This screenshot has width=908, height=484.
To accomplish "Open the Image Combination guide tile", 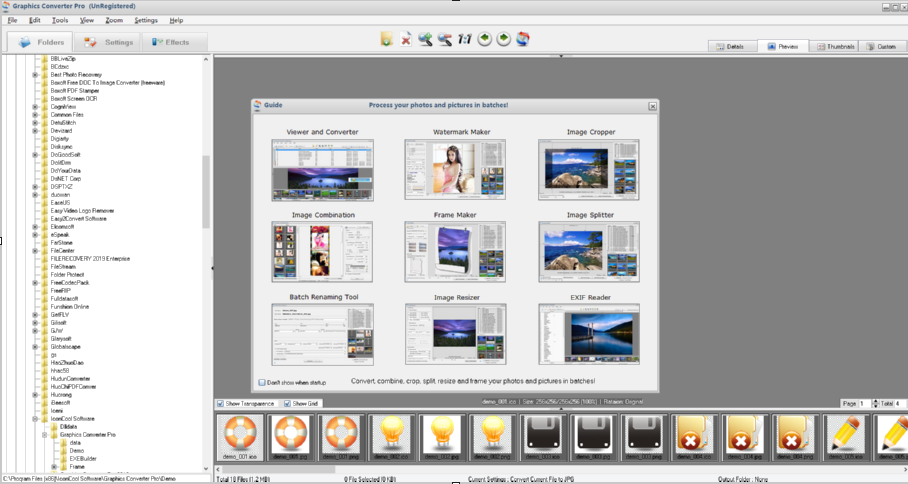I will pyautogui.click(x=323, y=252).
